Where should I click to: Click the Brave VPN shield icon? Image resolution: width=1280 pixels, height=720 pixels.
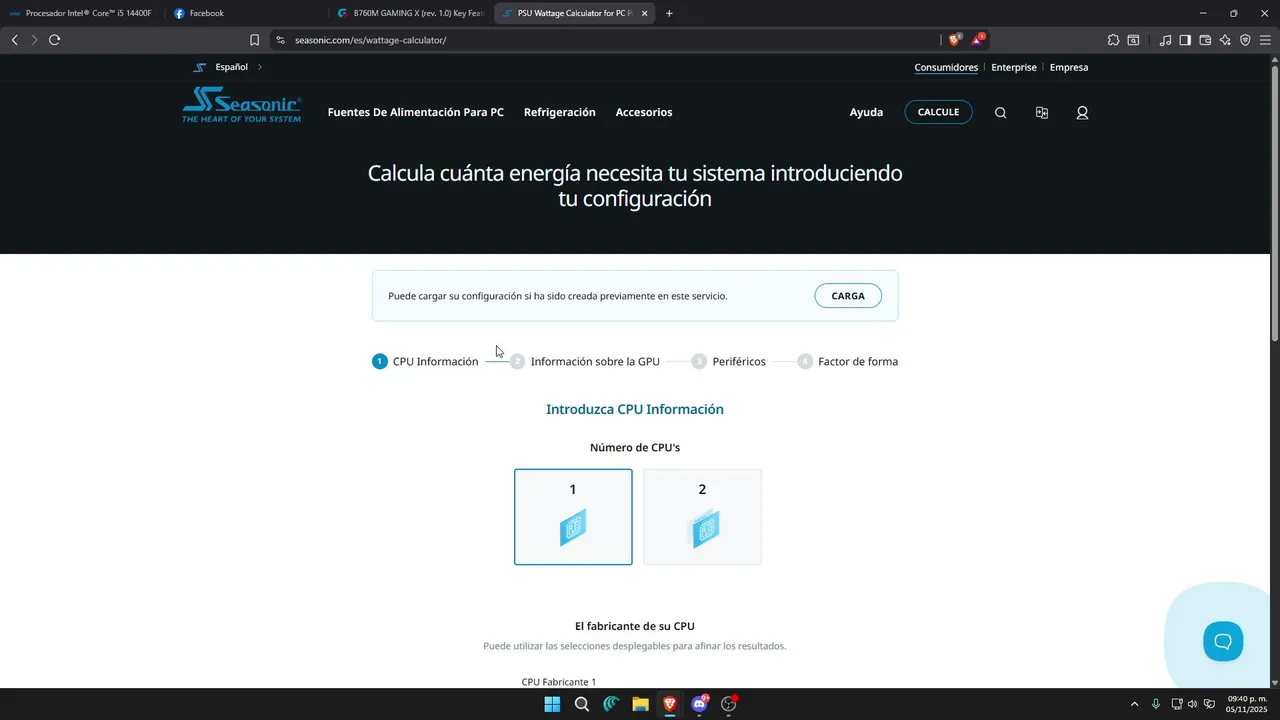click(x=1245, y=40)
